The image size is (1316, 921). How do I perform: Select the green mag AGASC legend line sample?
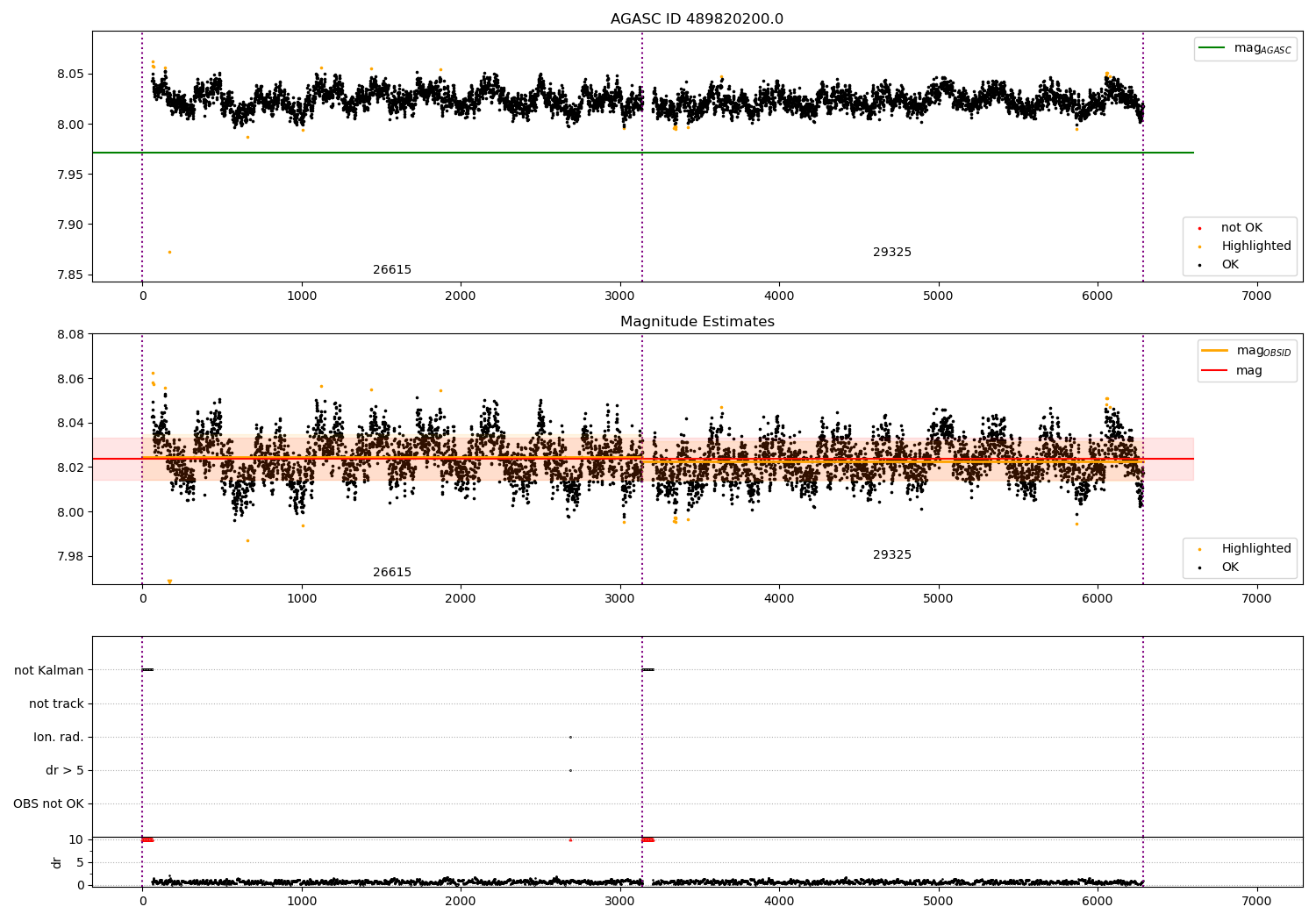1212,48
